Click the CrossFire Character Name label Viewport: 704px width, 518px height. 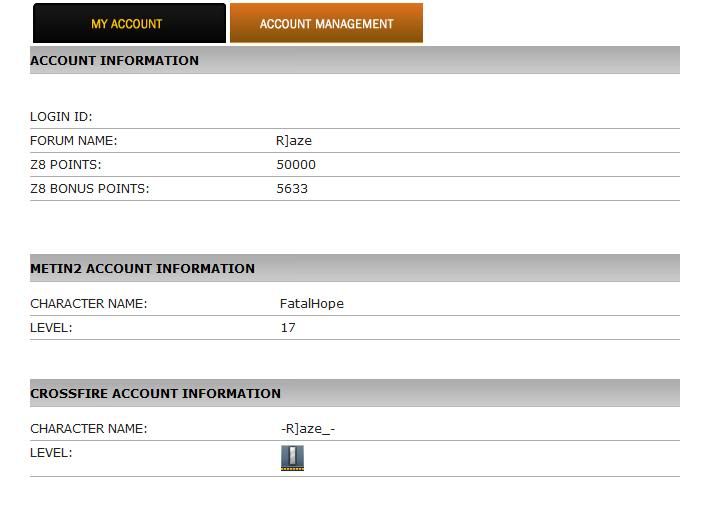point(88,429)
